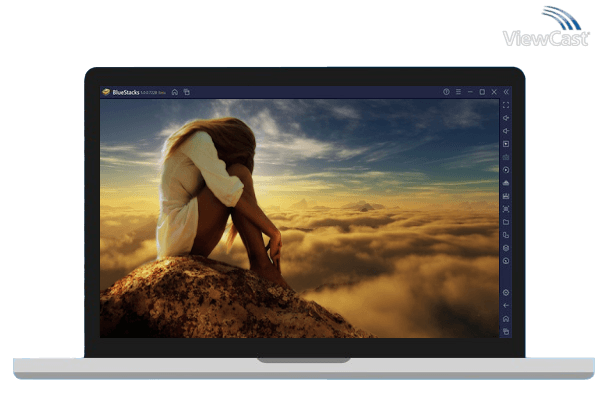This screenshot has height=414, width=602.
Task: Click the wallpaper image of girl on rock
Action: 299,218
